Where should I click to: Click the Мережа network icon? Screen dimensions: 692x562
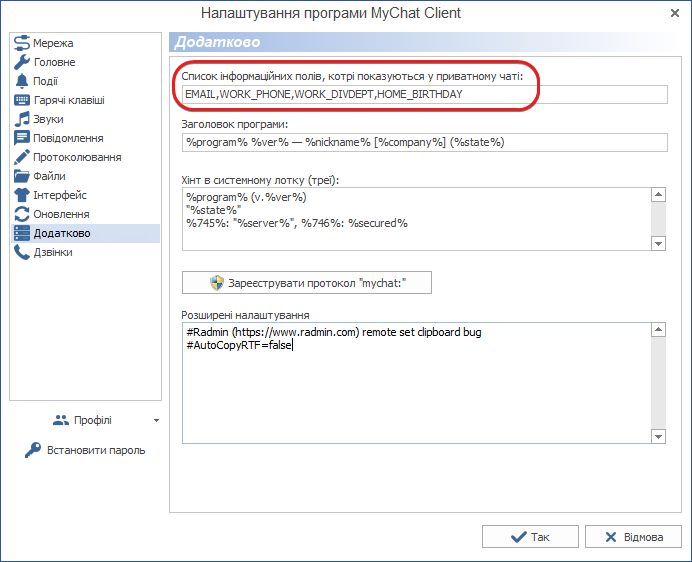(x=22, y=43)
